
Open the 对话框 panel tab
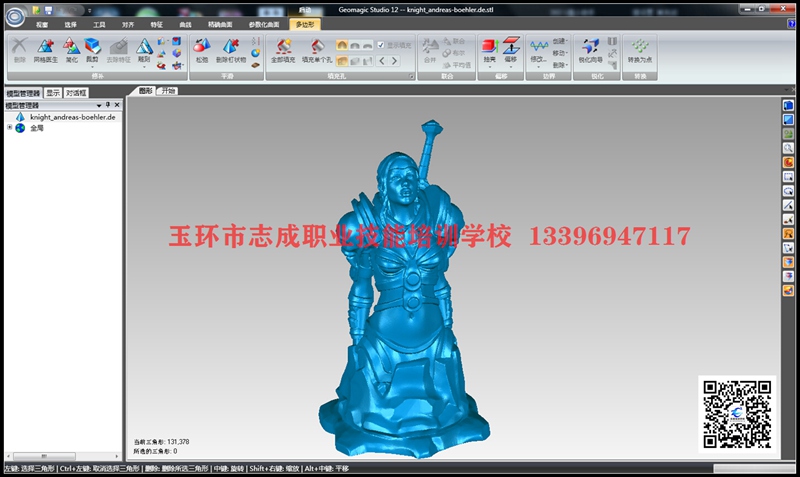click(76, 93)
